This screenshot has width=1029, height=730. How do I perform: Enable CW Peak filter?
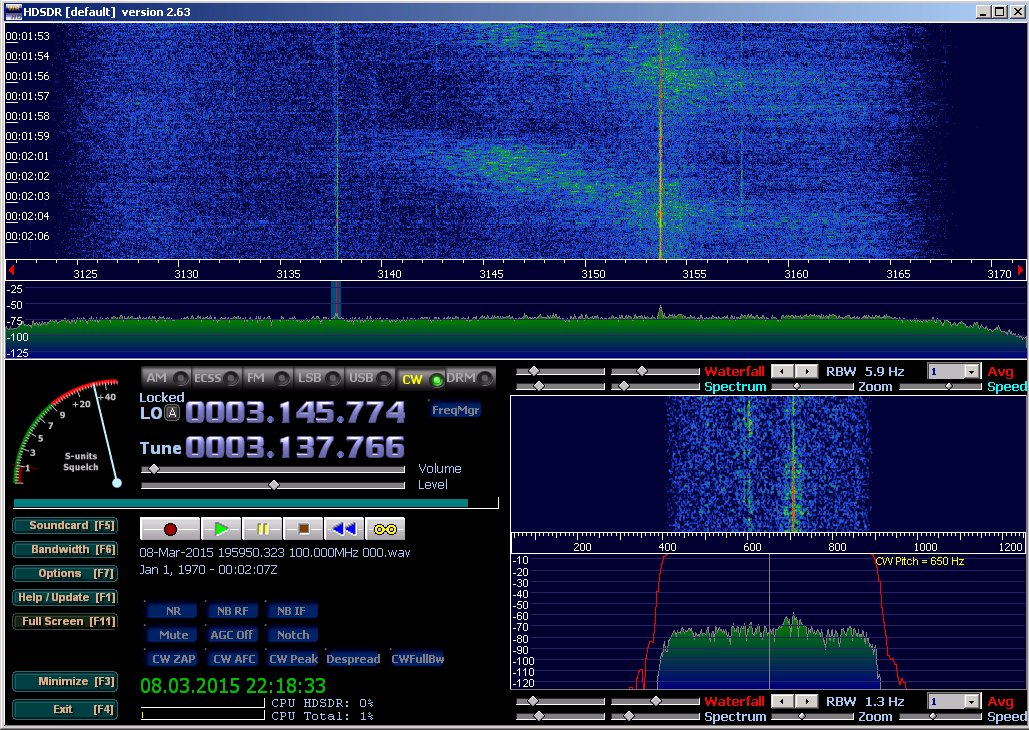tap(293, 659)
